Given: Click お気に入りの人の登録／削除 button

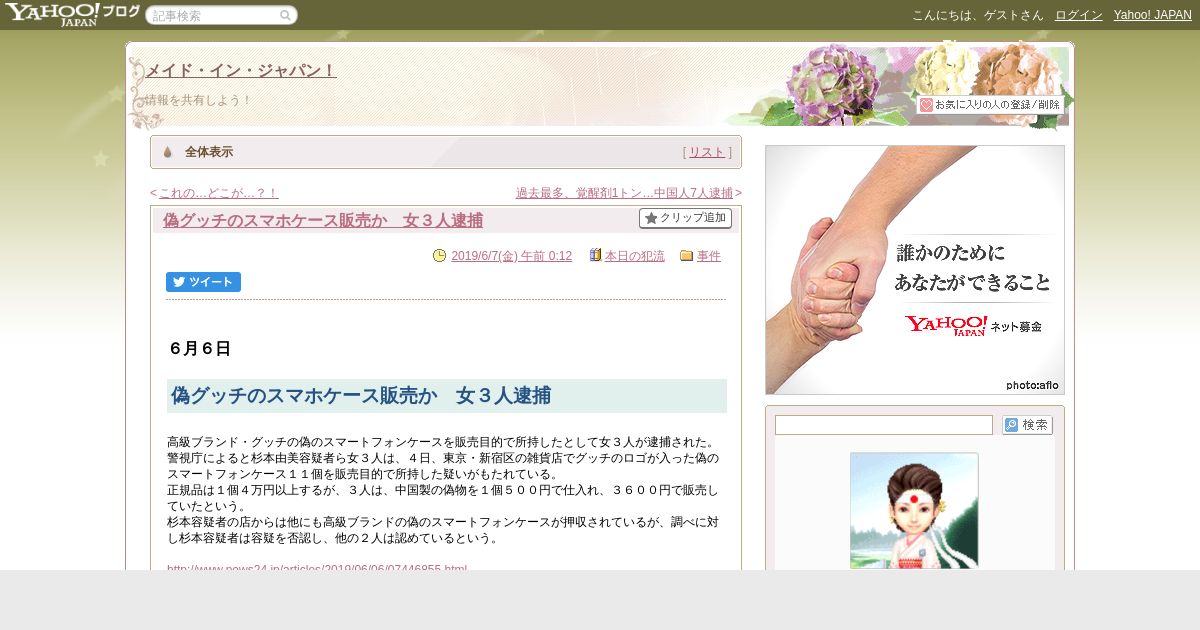Looking at the screenshot, I should pyautogui.click(x=990, y=105).
